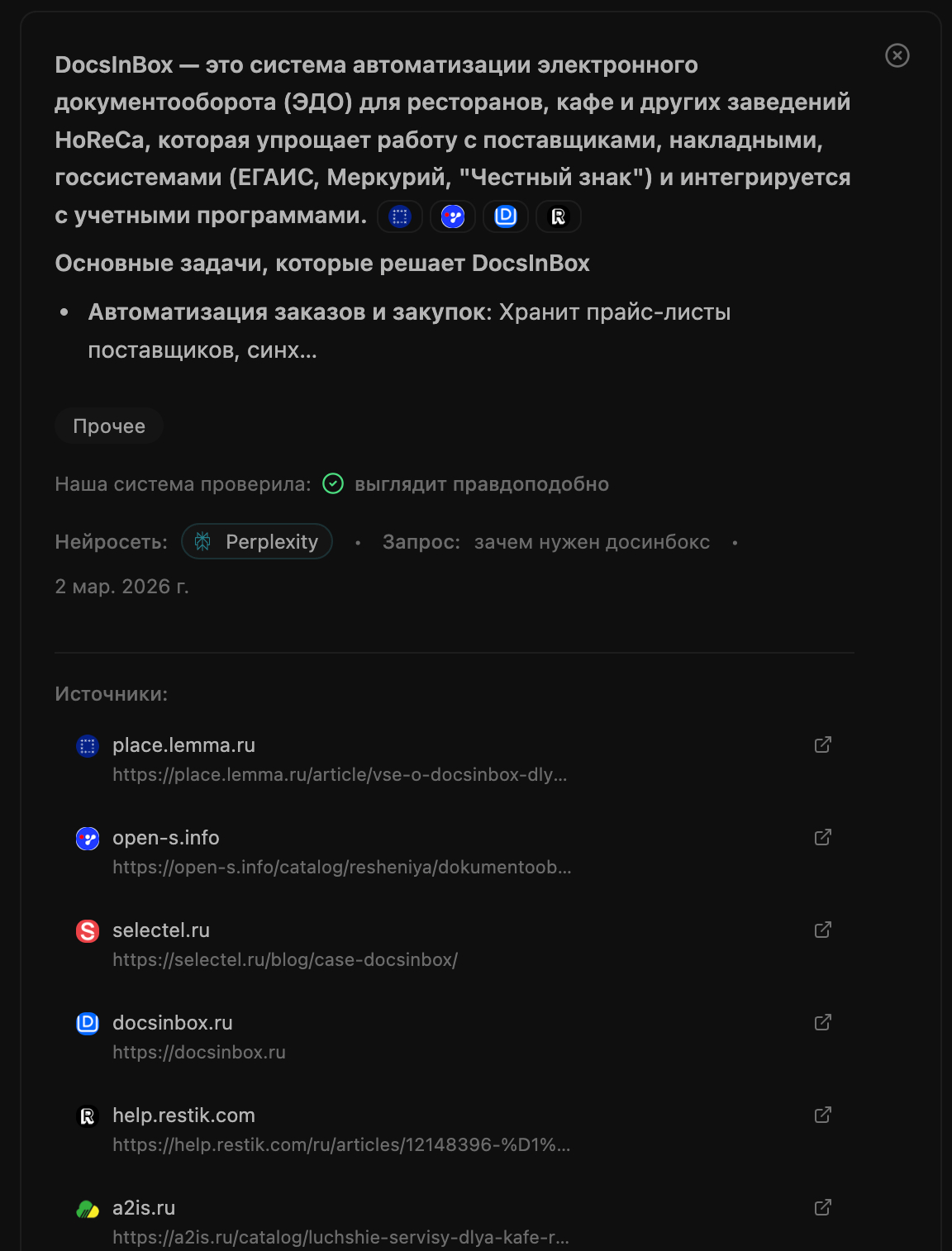Open the a2is.ru catalog link
This screenshot has width=952, height=1251.
coord(340,1238)
